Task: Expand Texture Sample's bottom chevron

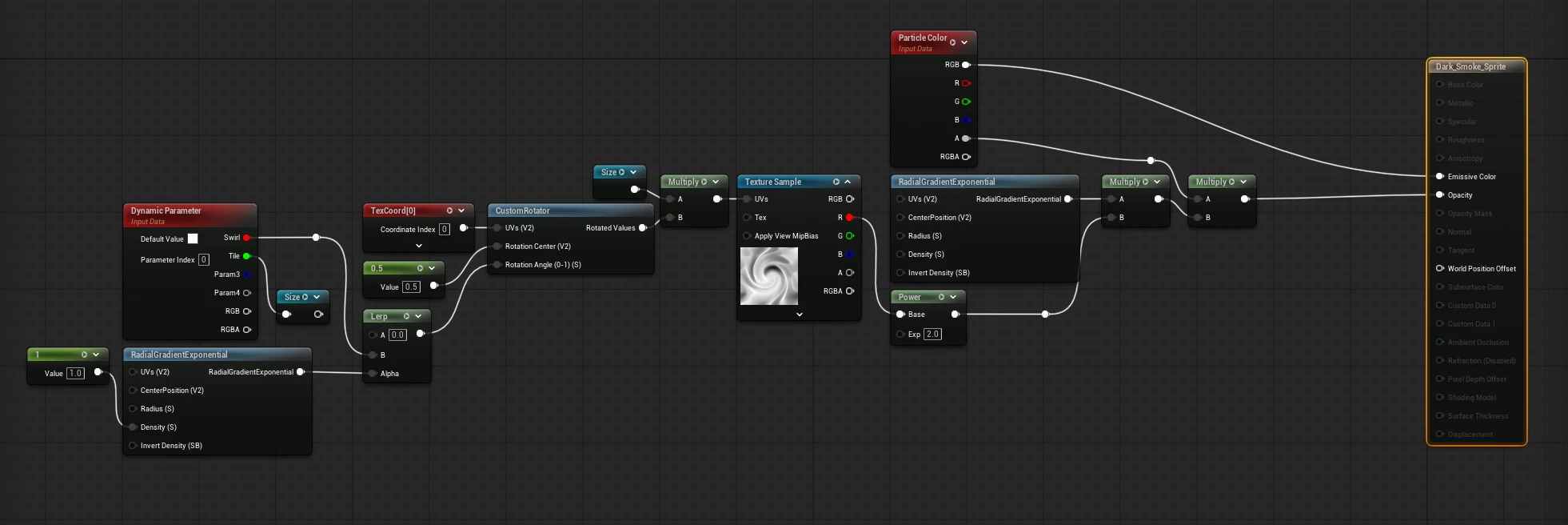Action: click(x=800, y=315)
